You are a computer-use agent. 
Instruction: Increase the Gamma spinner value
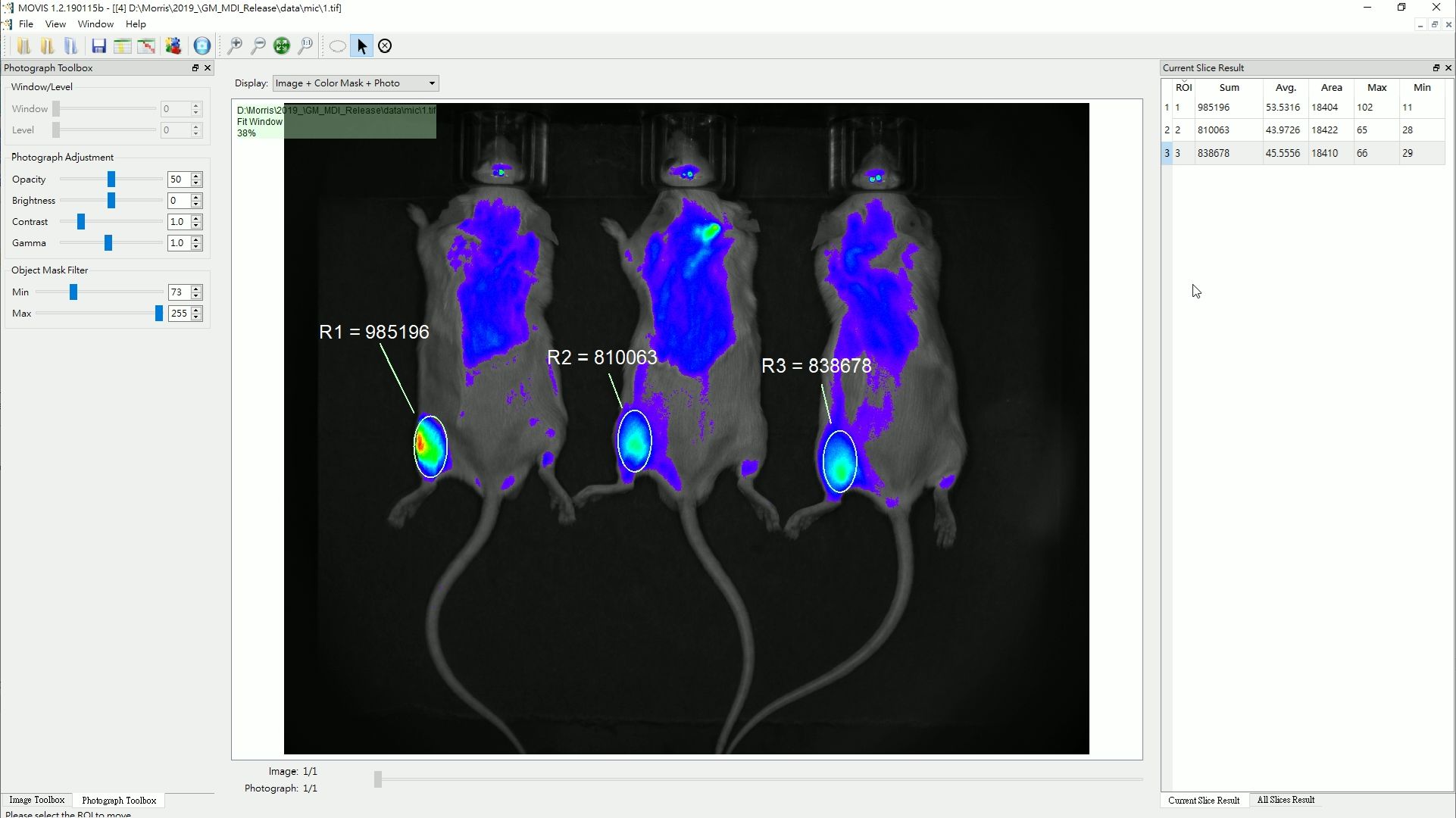coord(196,239)
